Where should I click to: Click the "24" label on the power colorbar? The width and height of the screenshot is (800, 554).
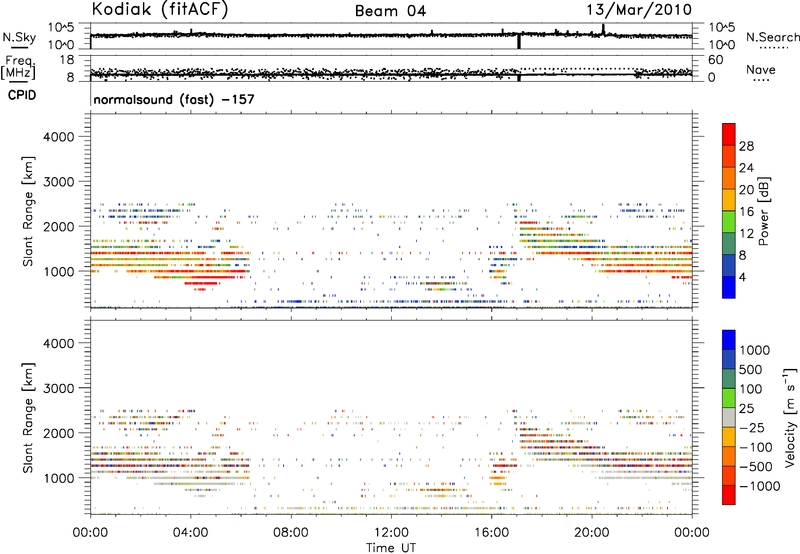(x=746, y=168)
